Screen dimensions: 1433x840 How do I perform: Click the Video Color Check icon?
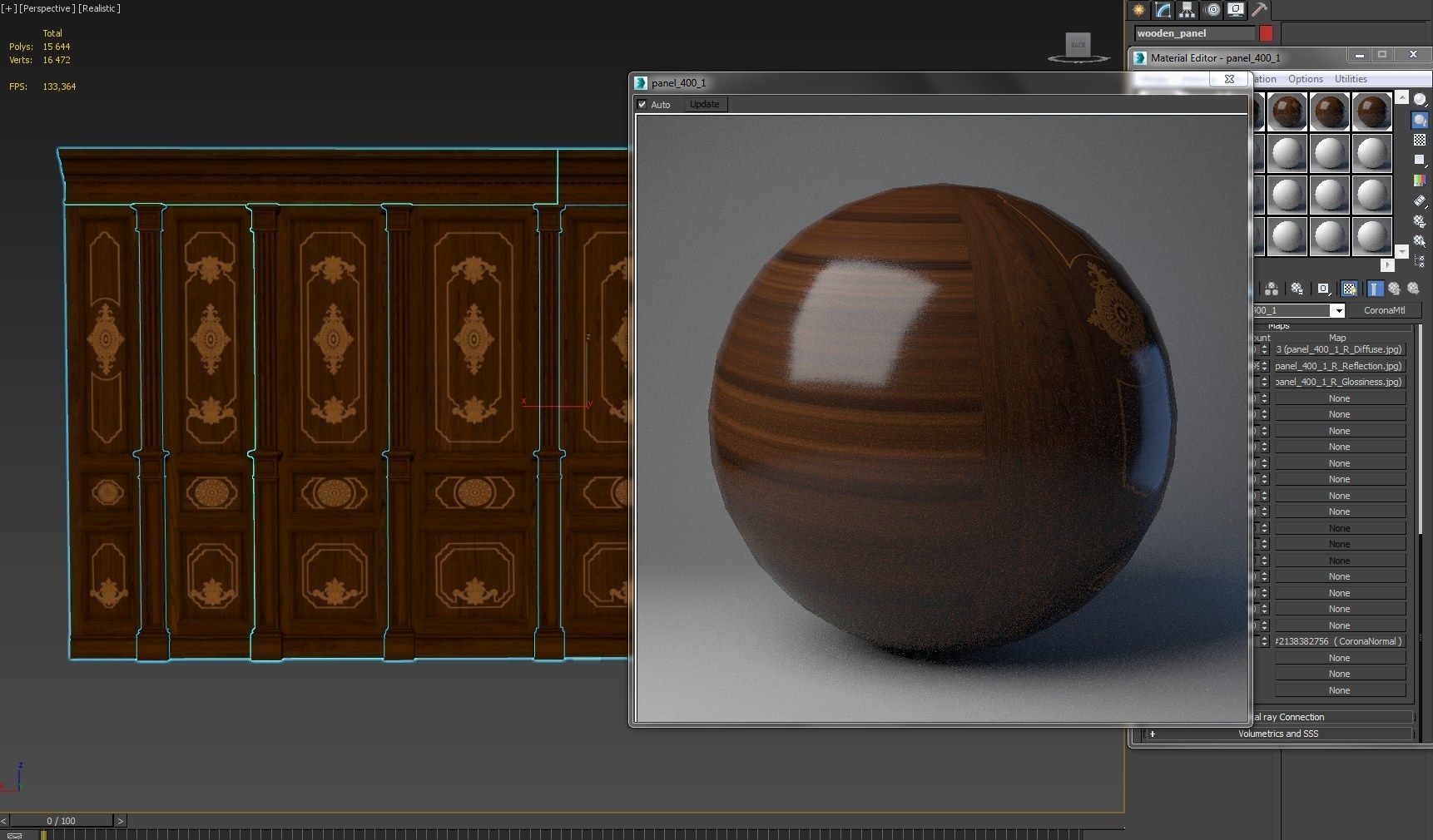(1420, 180)
